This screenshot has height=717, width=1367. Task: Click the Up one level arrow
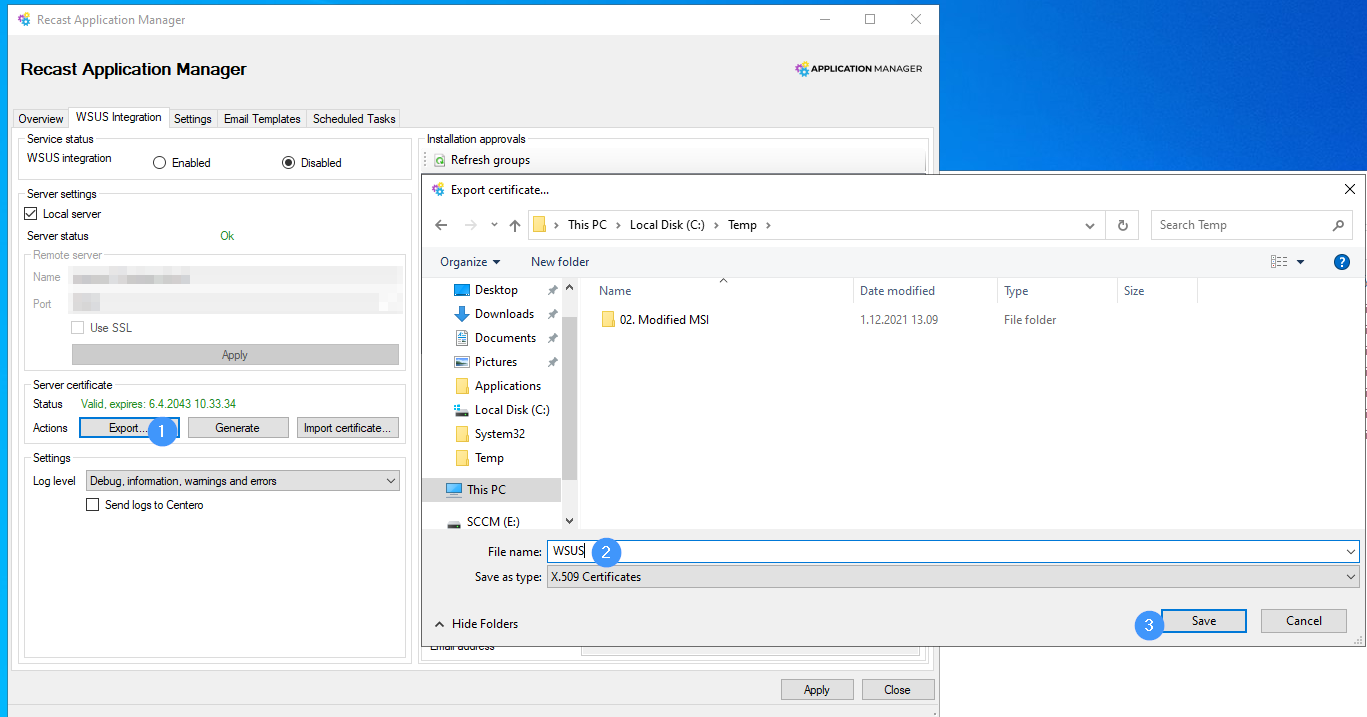pyautogui.click(x=515, y=225)
